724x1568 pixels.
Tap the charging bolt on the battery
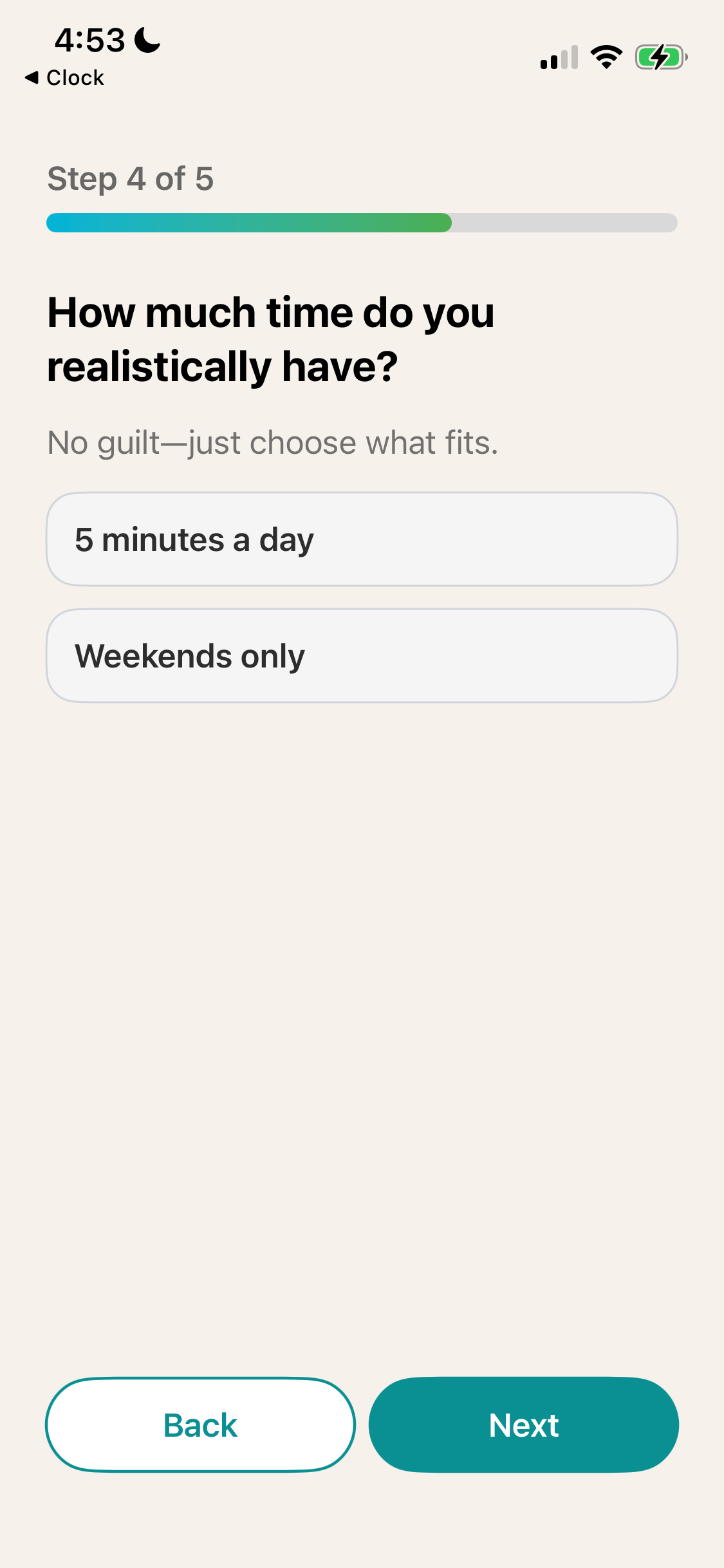[x=660, y=57]
